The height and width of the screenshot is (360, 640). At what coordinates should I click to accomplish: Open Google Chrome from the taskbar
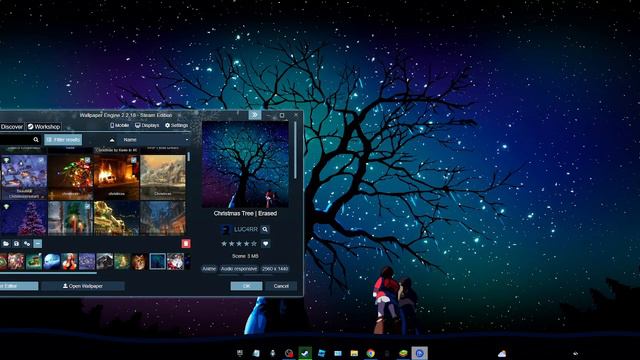tap(370, 353)
